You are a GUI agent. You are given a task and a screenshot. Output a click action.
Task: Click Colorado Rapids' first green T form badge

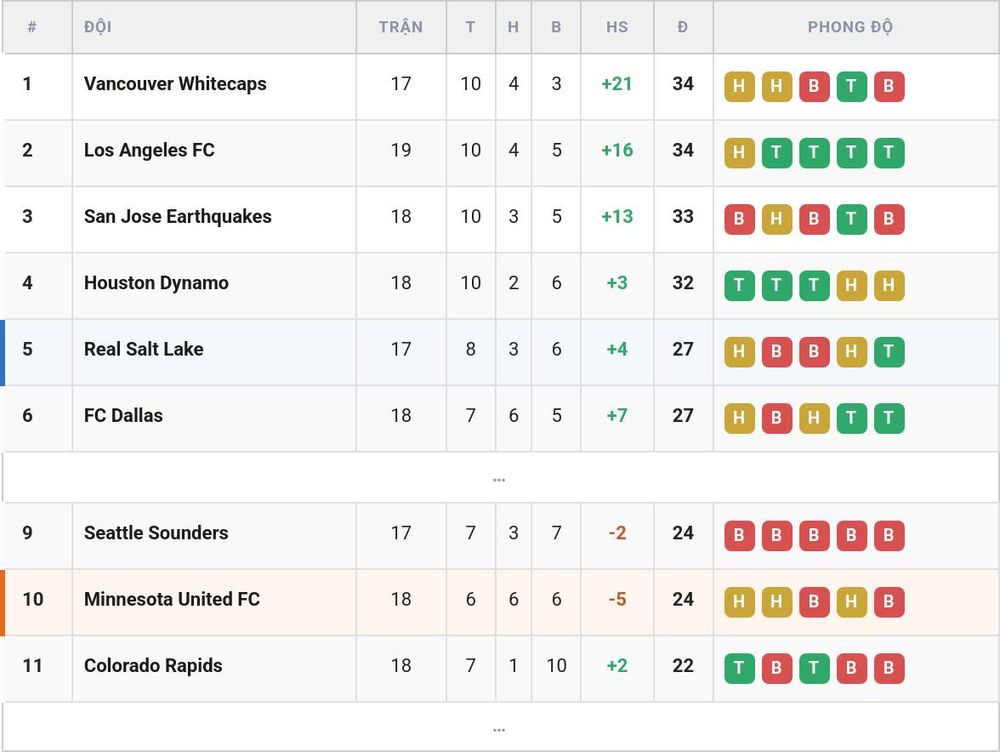739,668
